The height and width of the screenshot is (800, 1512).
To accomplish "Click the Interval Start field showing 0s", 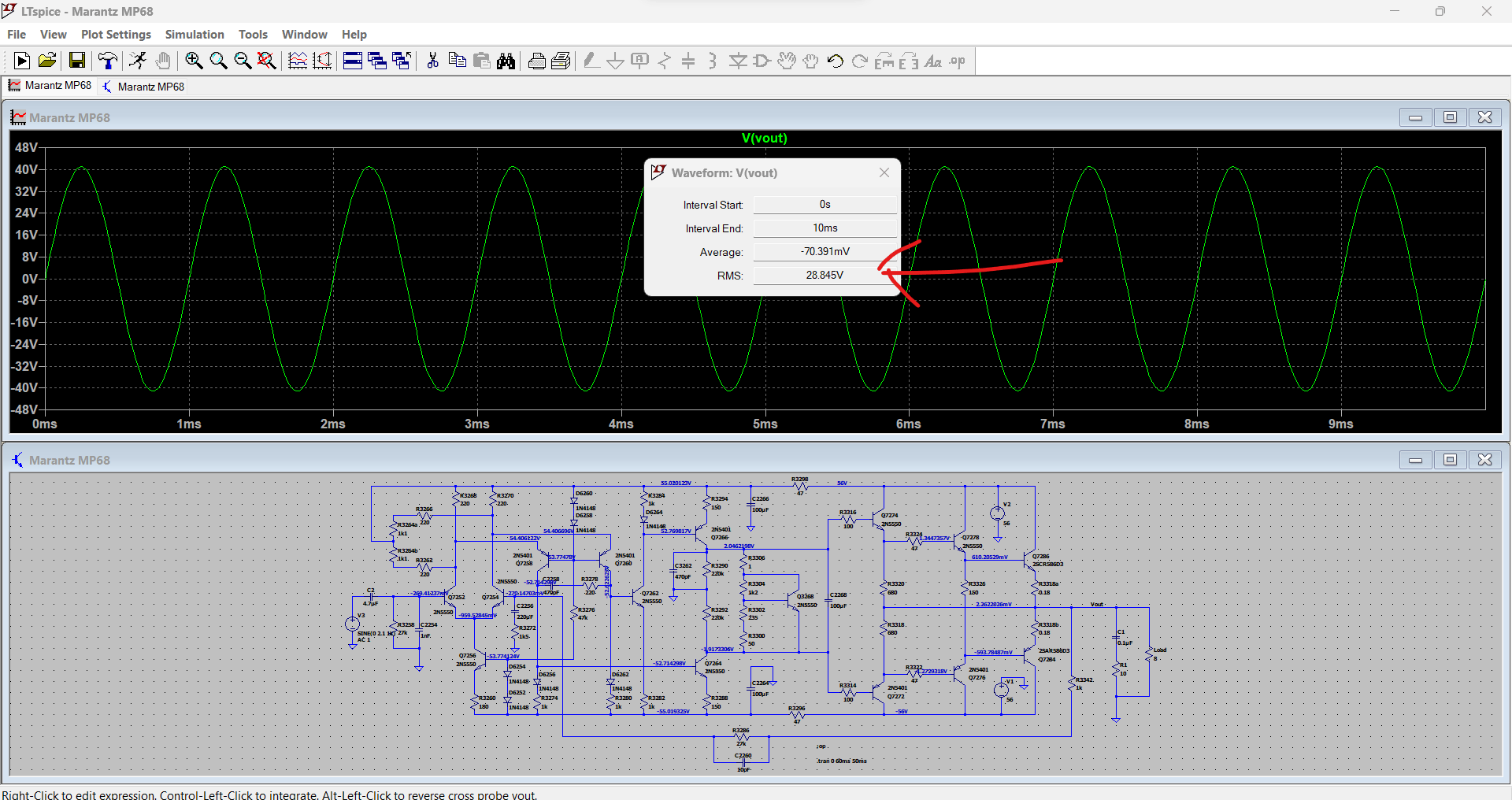I will tap(825, 205).
